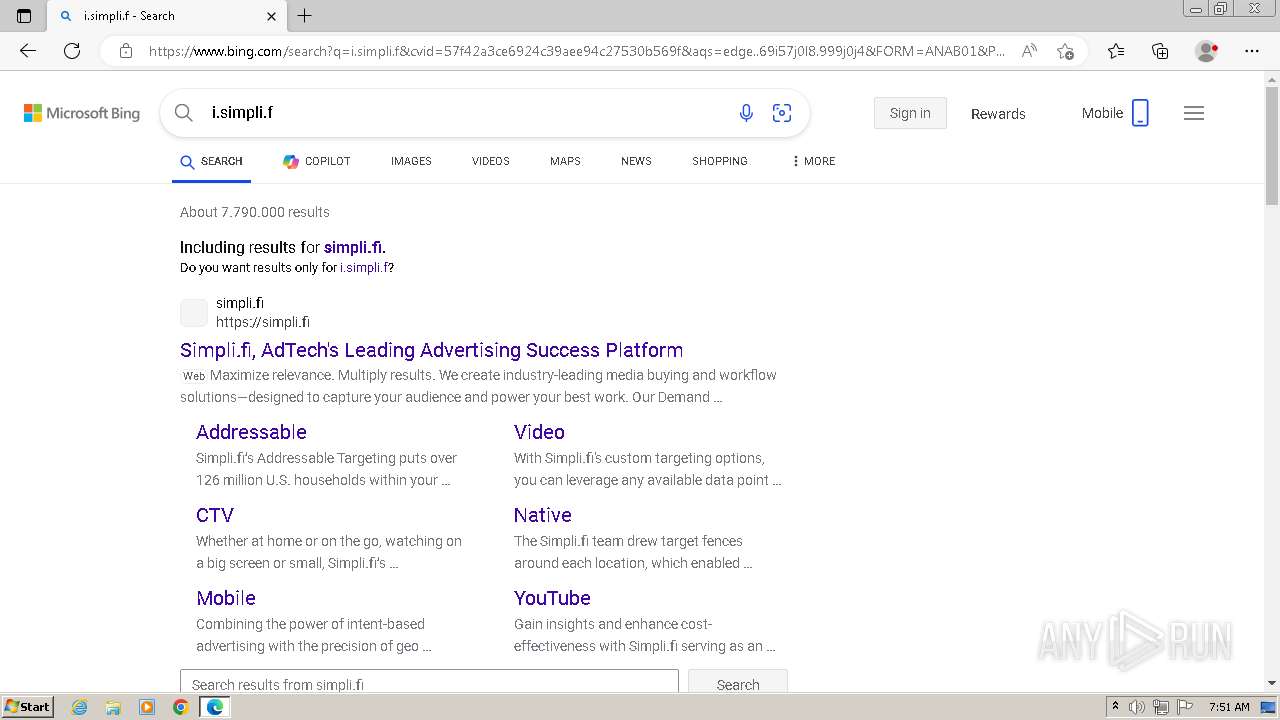Open media player taskbar icon

[147, 707]
